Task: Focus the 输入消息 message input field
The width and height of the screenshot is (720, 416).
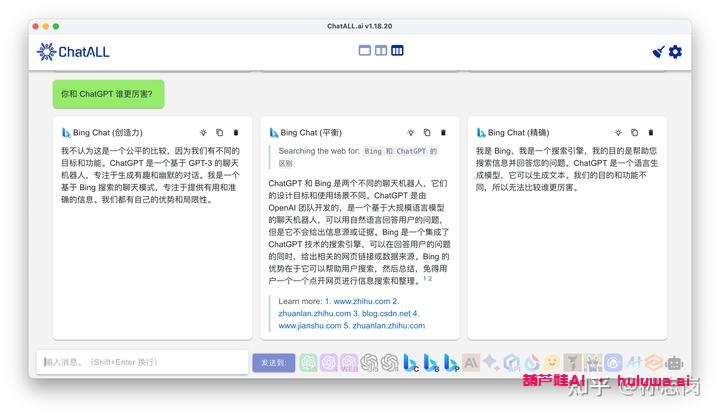Action: 142,362
